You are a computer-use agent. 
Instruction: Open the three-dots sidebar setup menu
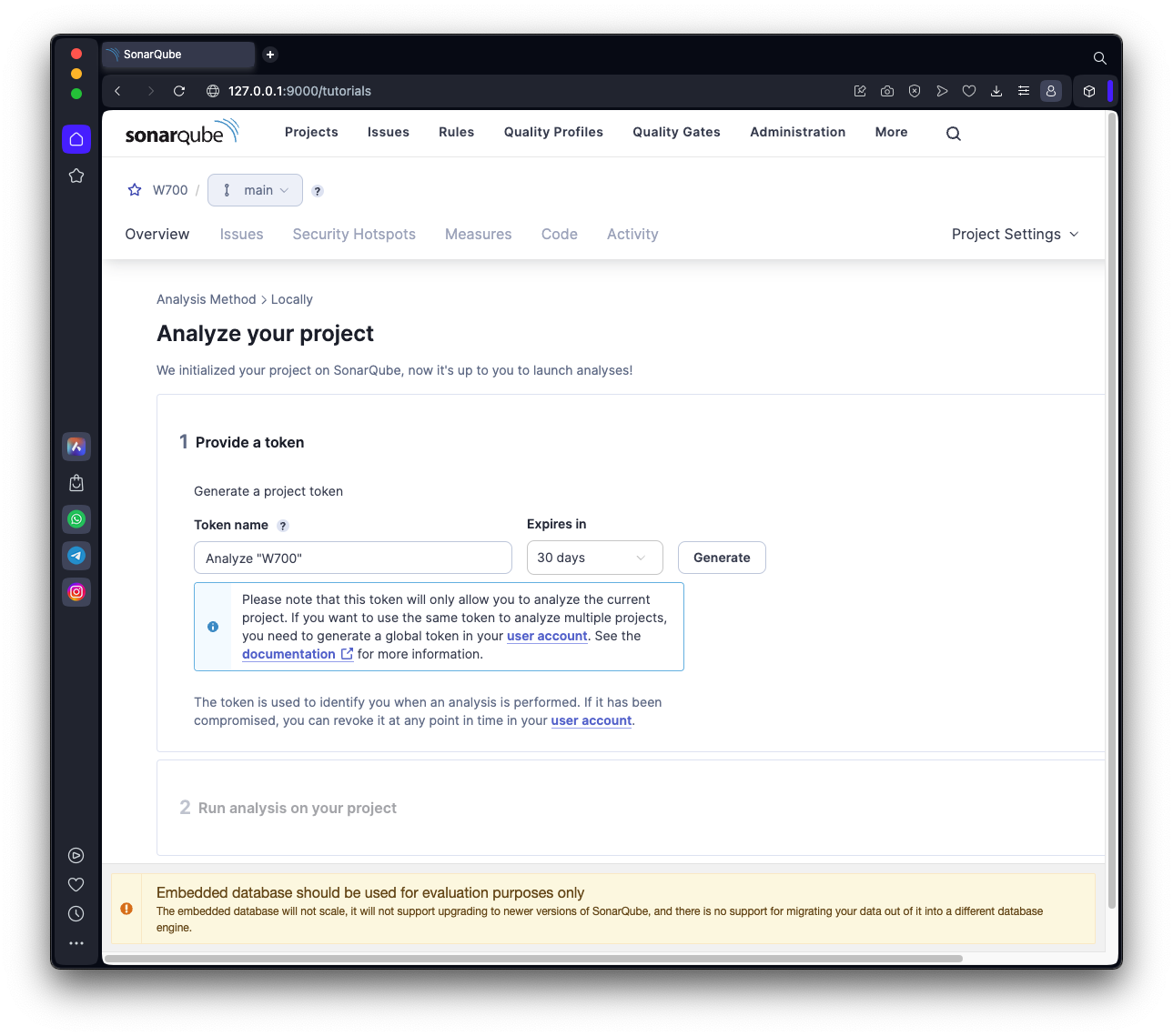(x=76, y=943)
